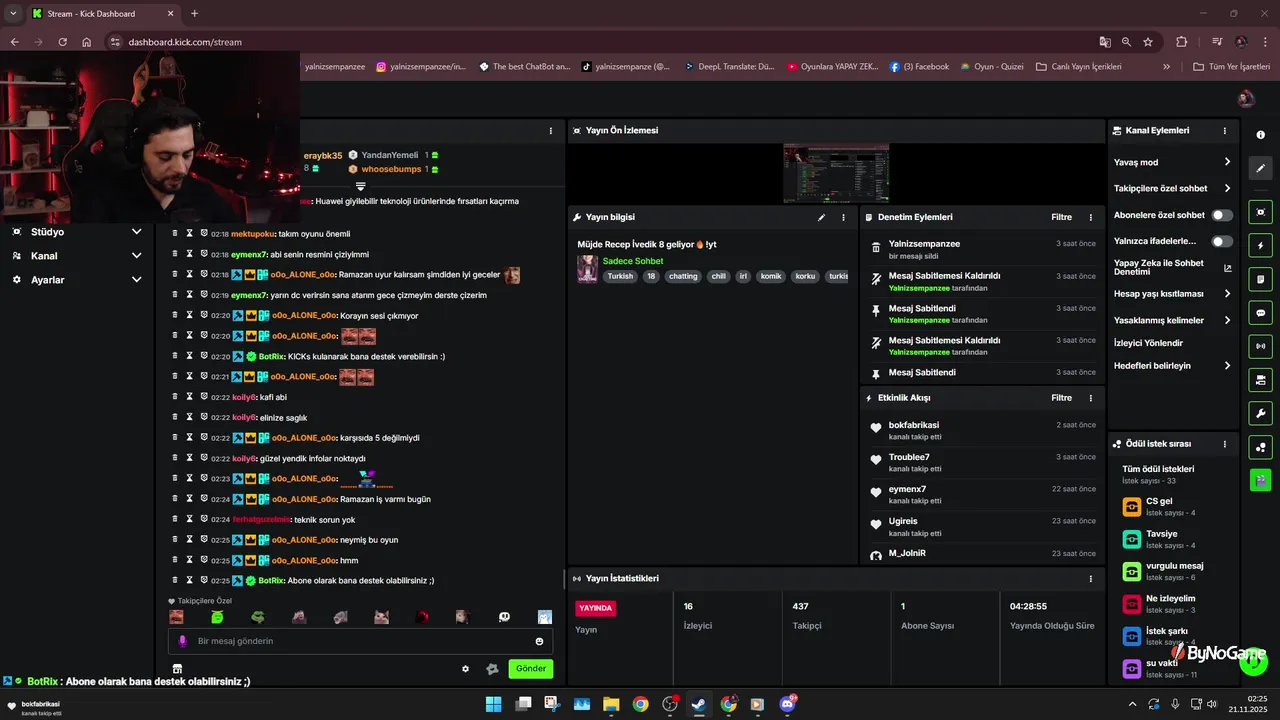Viewport: 1280px width, 720px height.
Task: Insert the white cat emote
Action: point(381,617)
